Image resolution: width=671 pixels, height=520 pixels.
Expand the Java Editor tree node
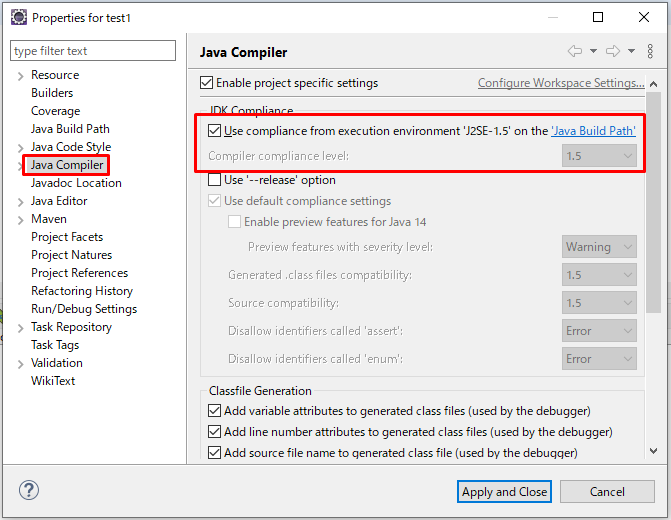click(20, 202)
